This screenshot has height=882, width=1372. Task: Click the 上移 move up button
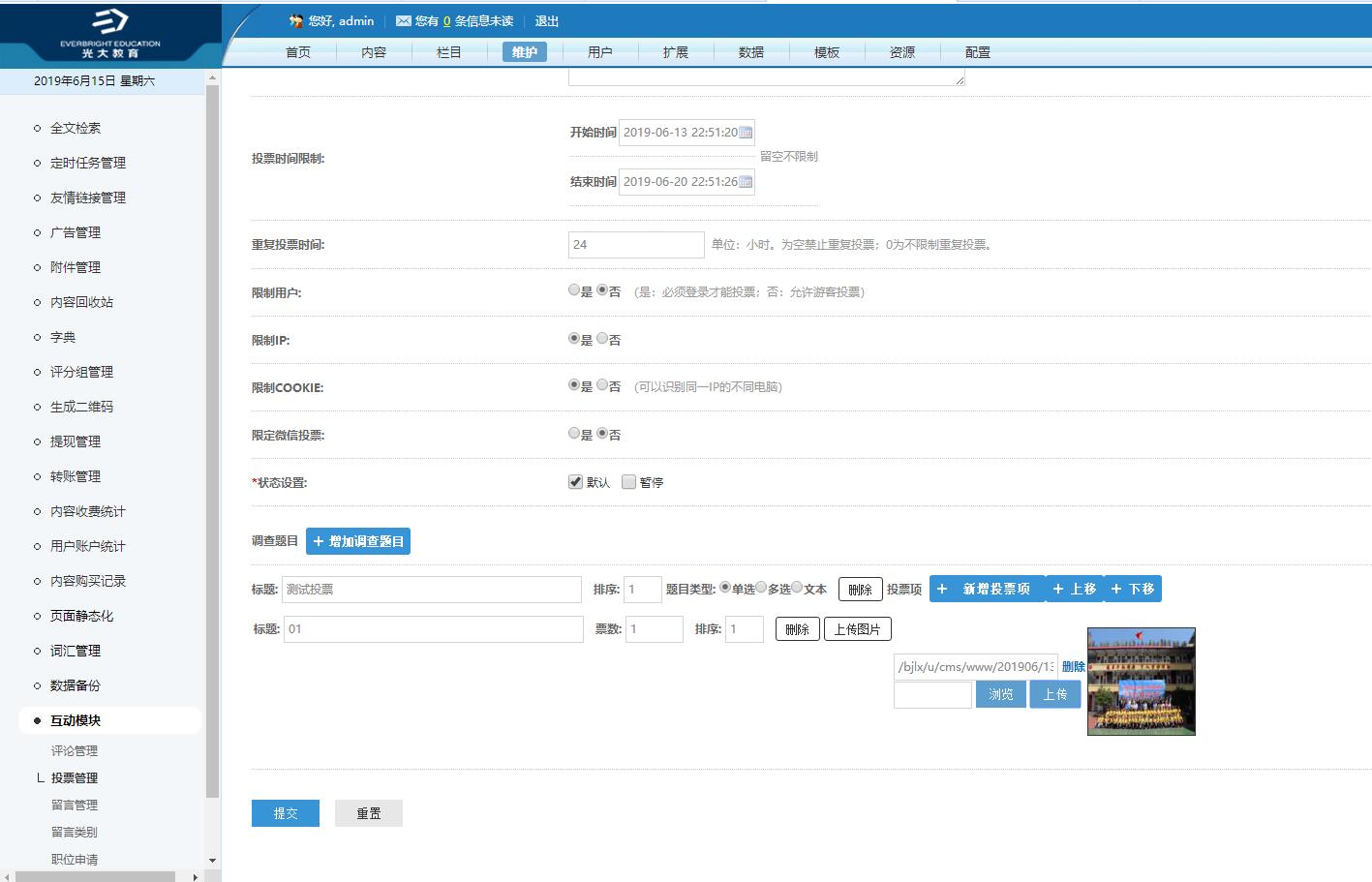(x=1075, y=589)
